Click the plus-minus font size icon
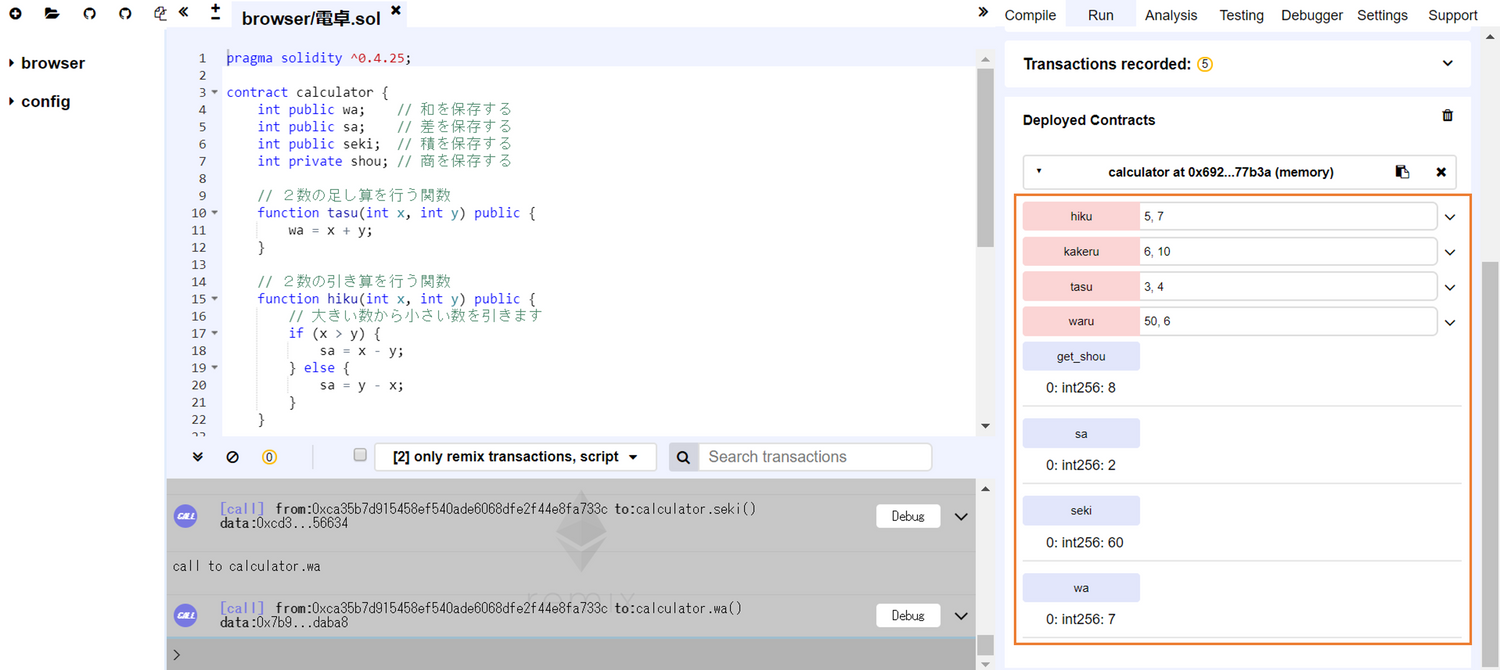Screen dimensions: 1500x670 coord(216,12)
